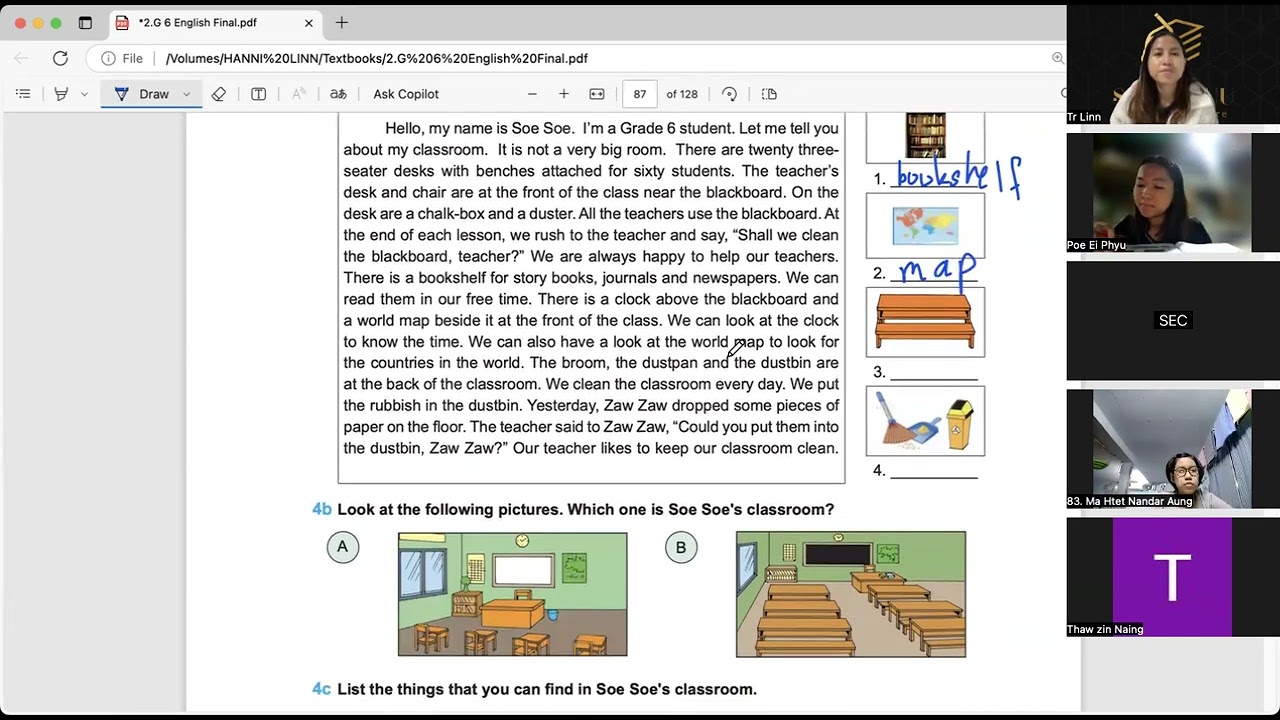1280x720 pixels.
Task: Open the PDF table of contents panel
Action: (x=23, y=94)
